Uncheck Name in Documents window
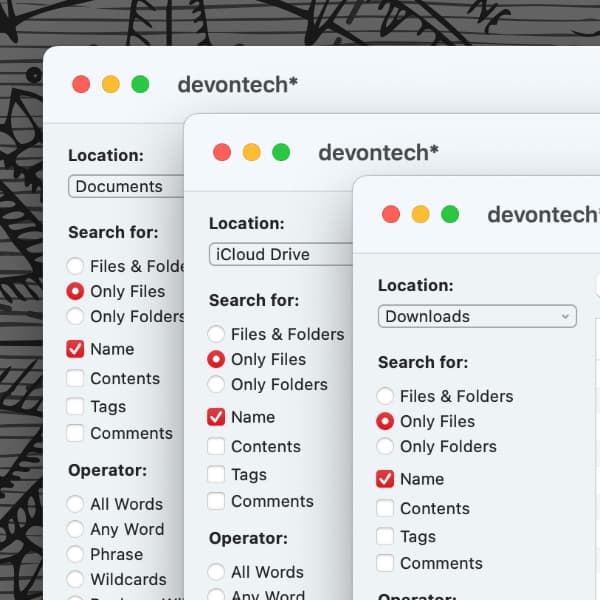Viewport: 600px width, 600px height. click(x=75, y=349)
